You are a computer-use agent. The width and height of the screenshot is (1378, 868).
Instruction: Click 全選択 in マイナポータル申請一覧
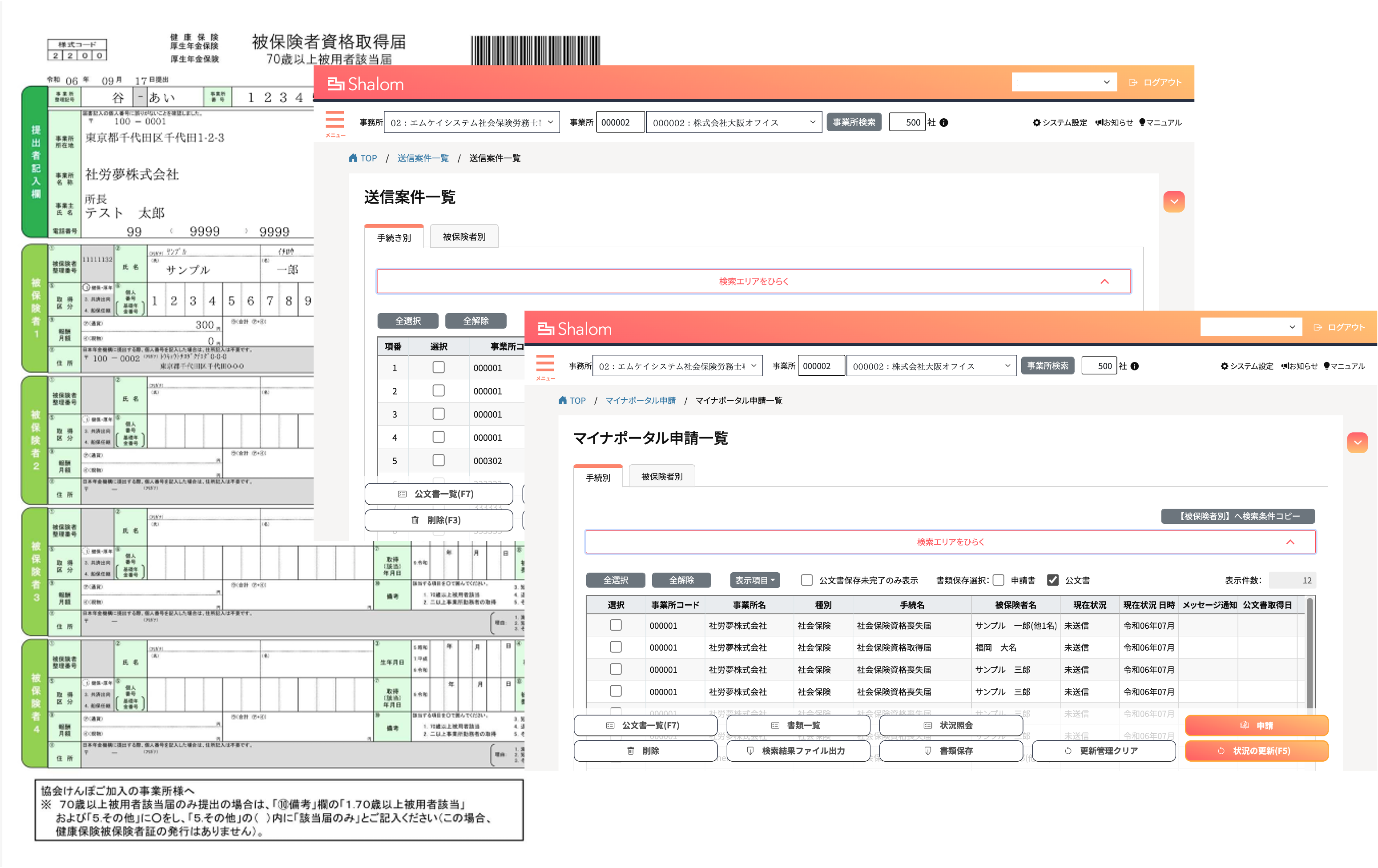click(616, 580)
